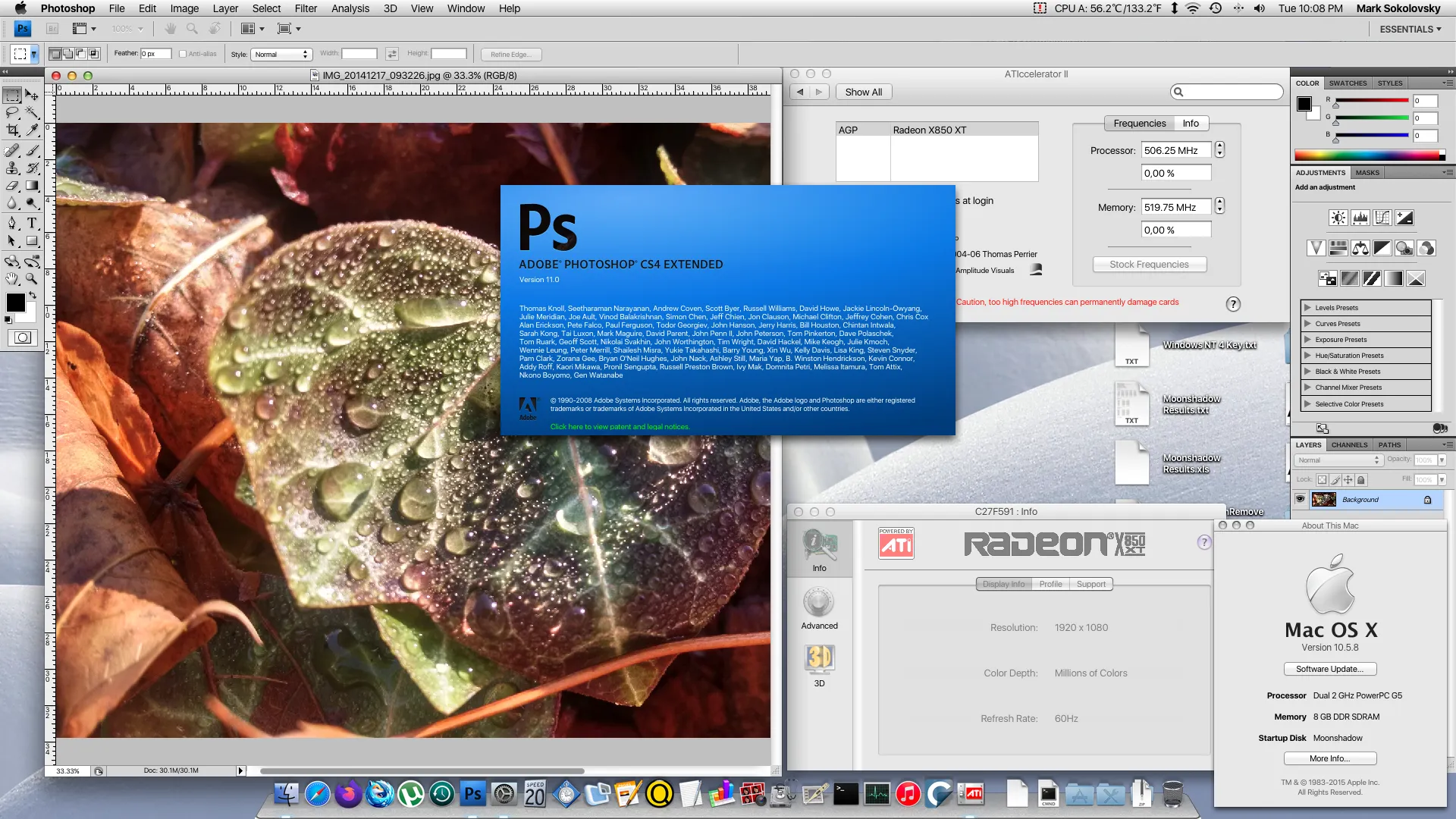The image size is (1456, 819).
Task: Open Photoshop from the Dock
Action: (x=472, y=794)
